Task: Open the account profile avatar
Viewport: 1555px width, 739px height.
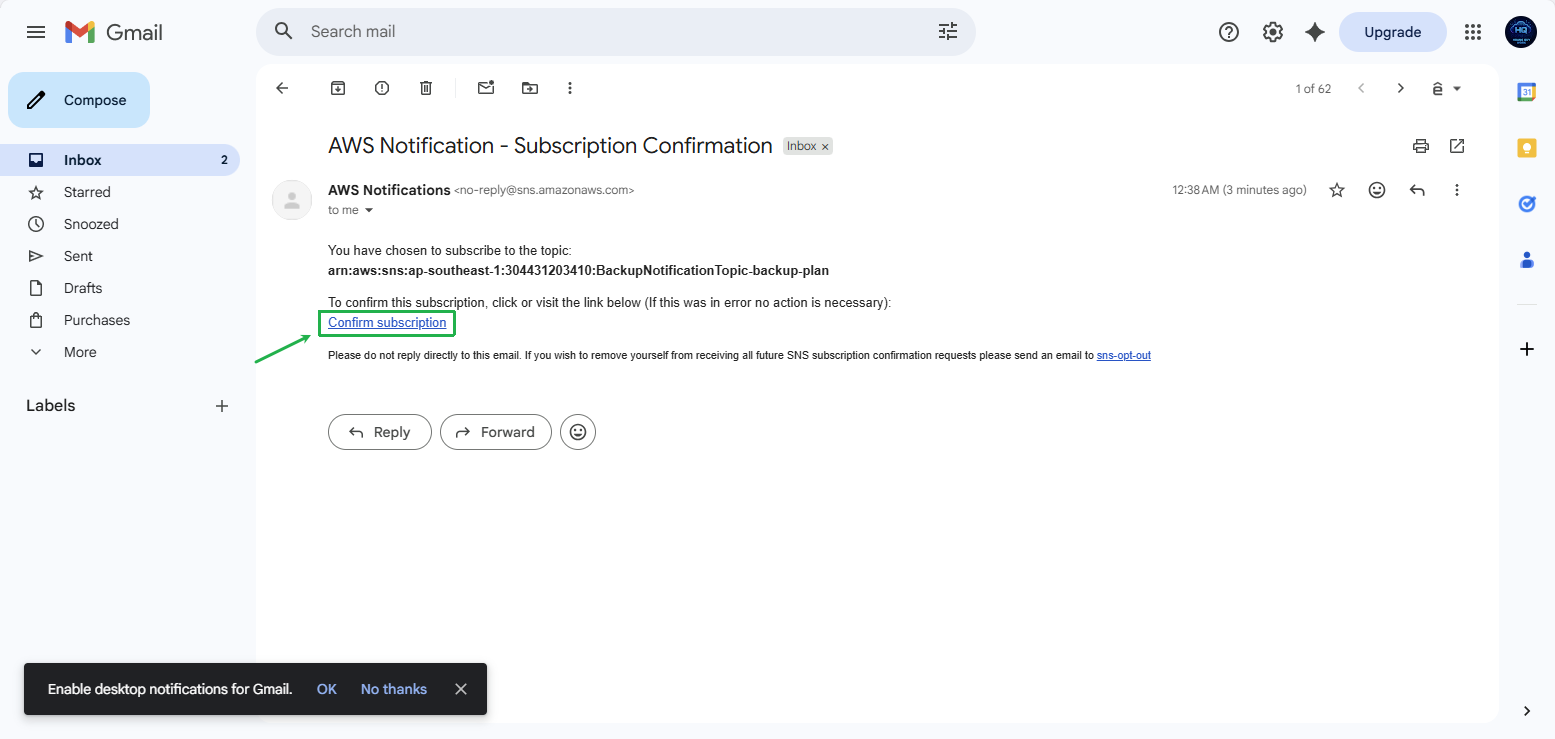Action: pyautogui.click(x=1521, y=32)
